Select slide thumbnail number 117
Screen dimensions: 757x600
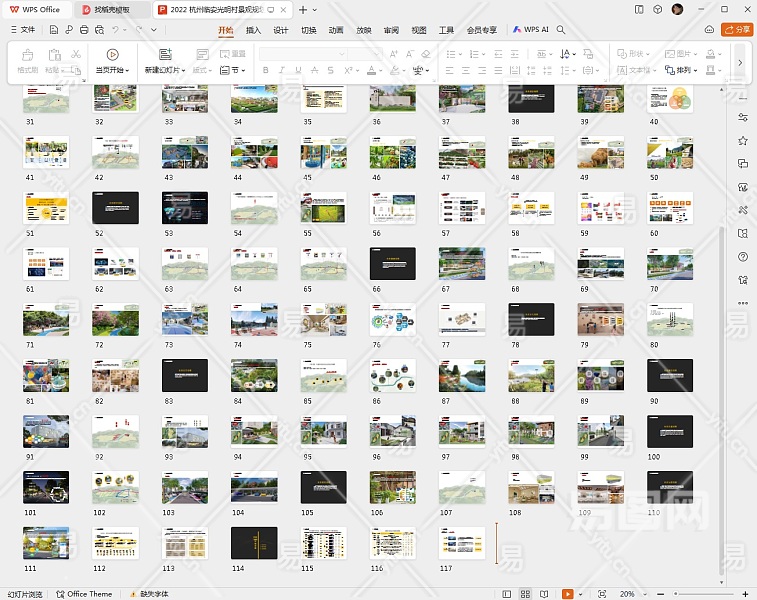click(x=461, y=543)
